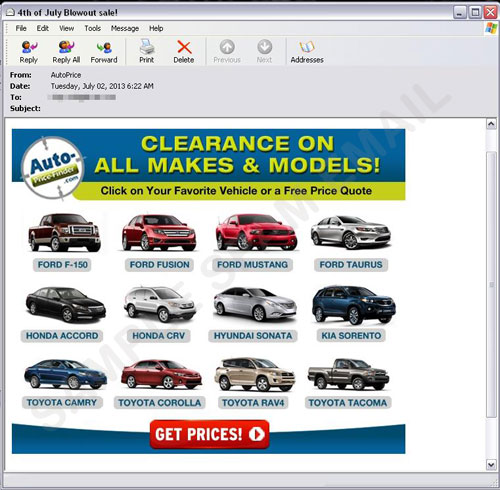Open the Addresses book icon

[307, 51]
